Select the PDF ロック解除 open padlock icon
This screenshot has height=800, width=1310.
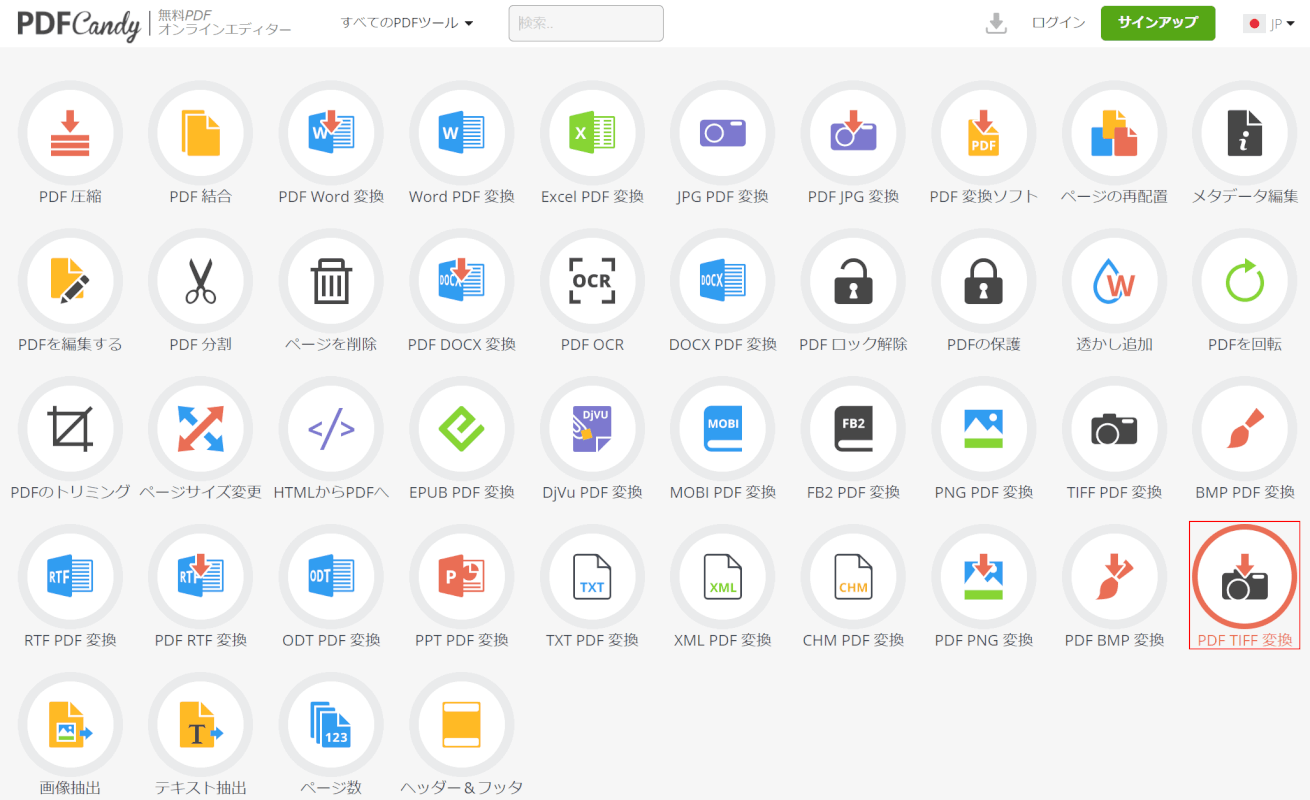coord(853,281)
